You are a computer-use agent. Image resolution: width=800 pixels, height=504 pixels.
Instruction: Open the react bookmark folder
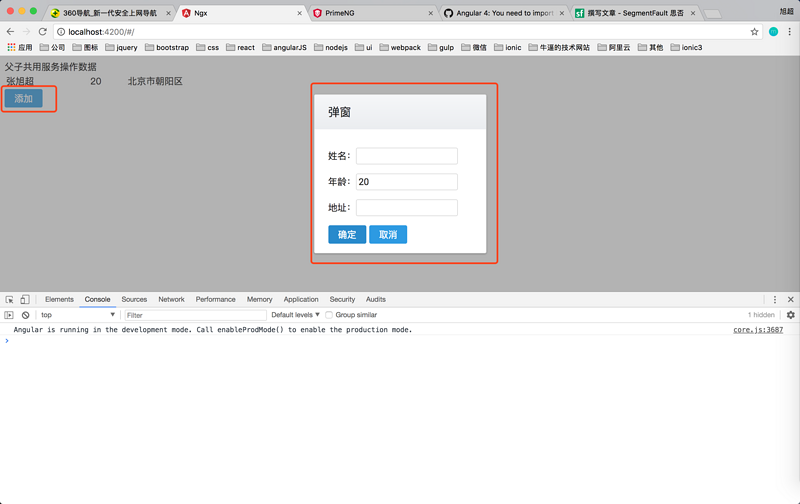pos(240,47)
